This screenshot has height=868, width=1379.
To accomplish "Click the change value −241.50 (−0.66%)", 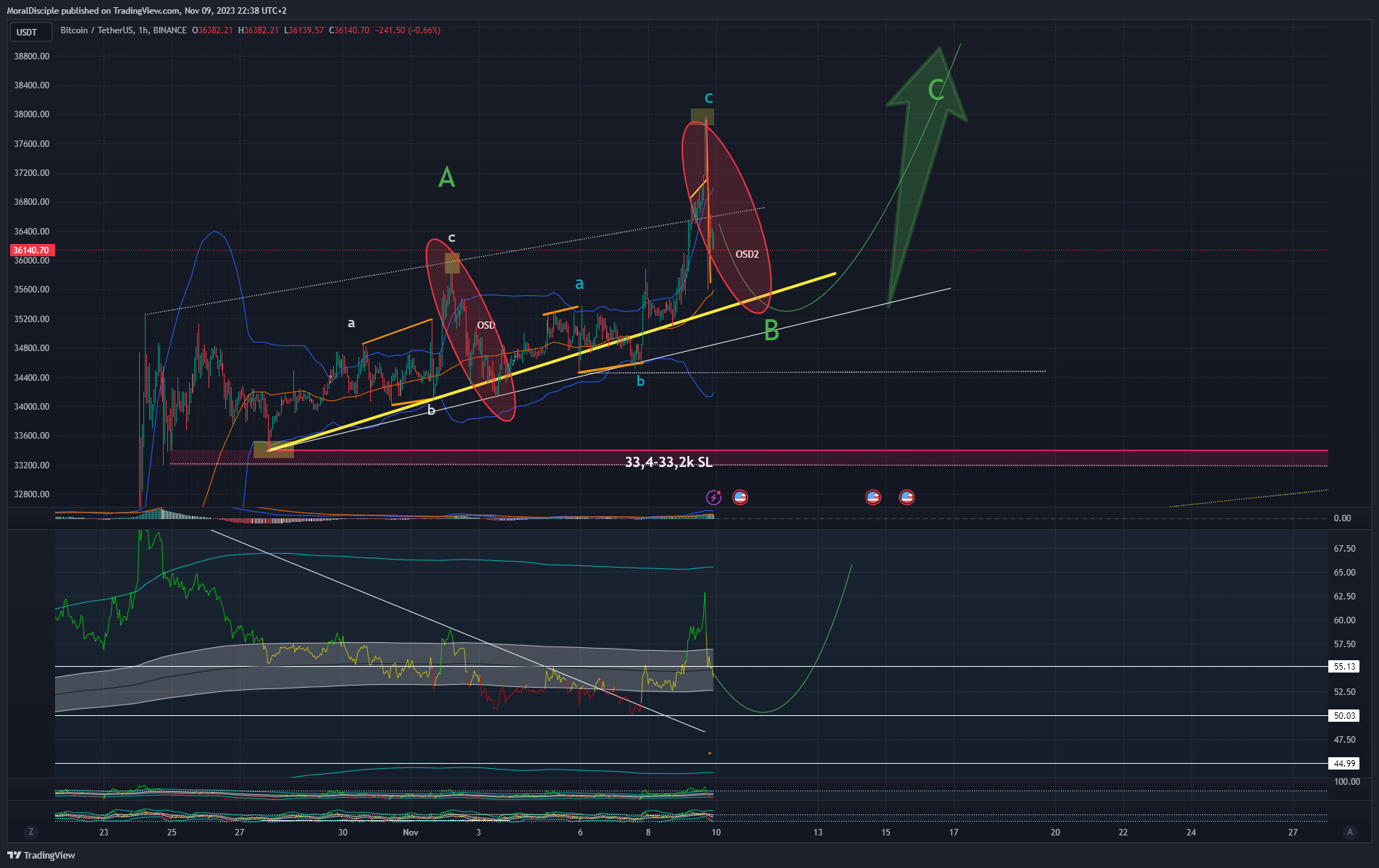I will coord(408,30).
